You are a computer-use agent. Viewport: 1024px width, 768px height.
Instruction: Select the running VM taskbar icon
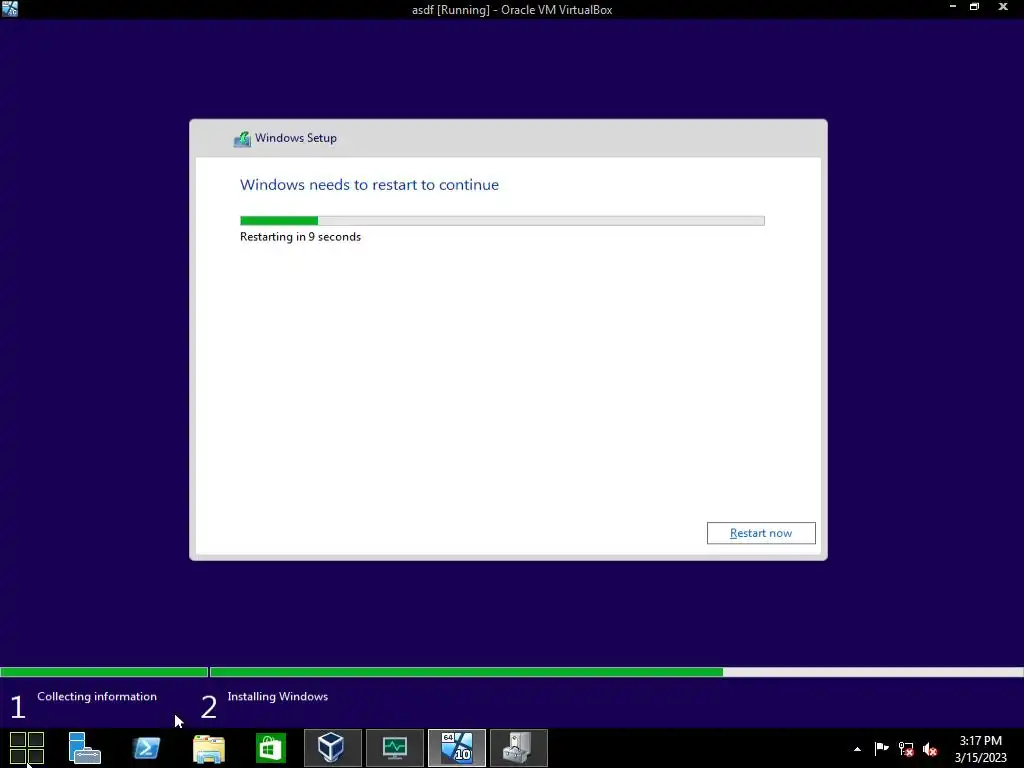point(456,748)
